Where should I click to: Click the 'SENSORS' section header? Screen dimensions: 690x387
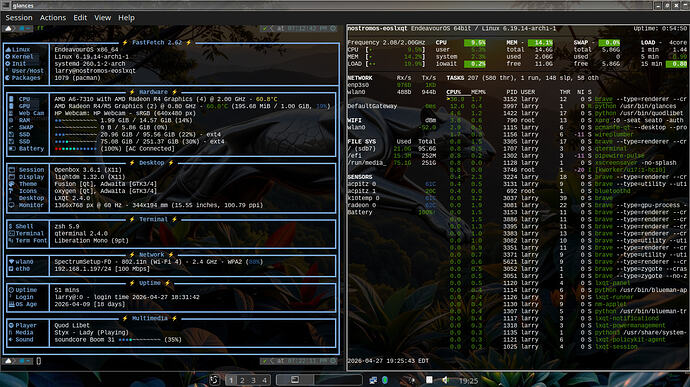[360, 177]
